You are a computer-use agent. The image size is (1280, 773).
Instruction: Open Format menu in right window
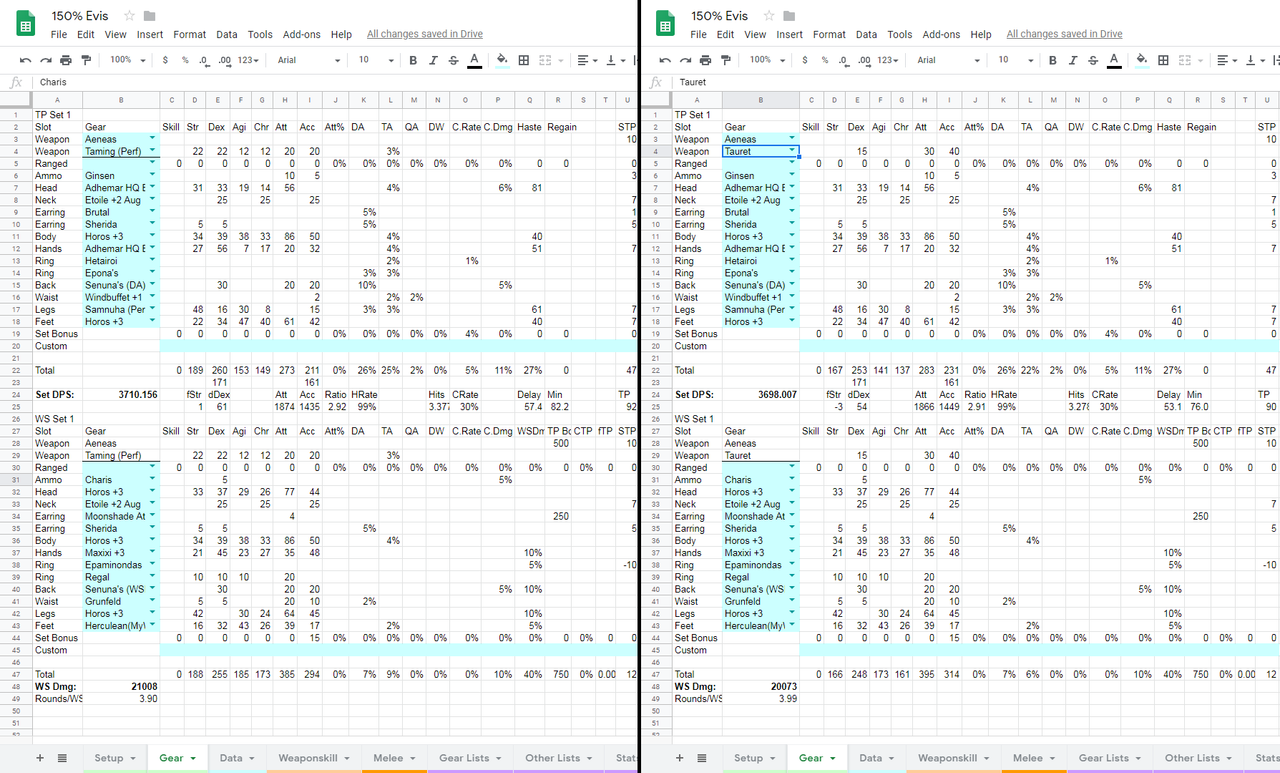pos(829,34)
